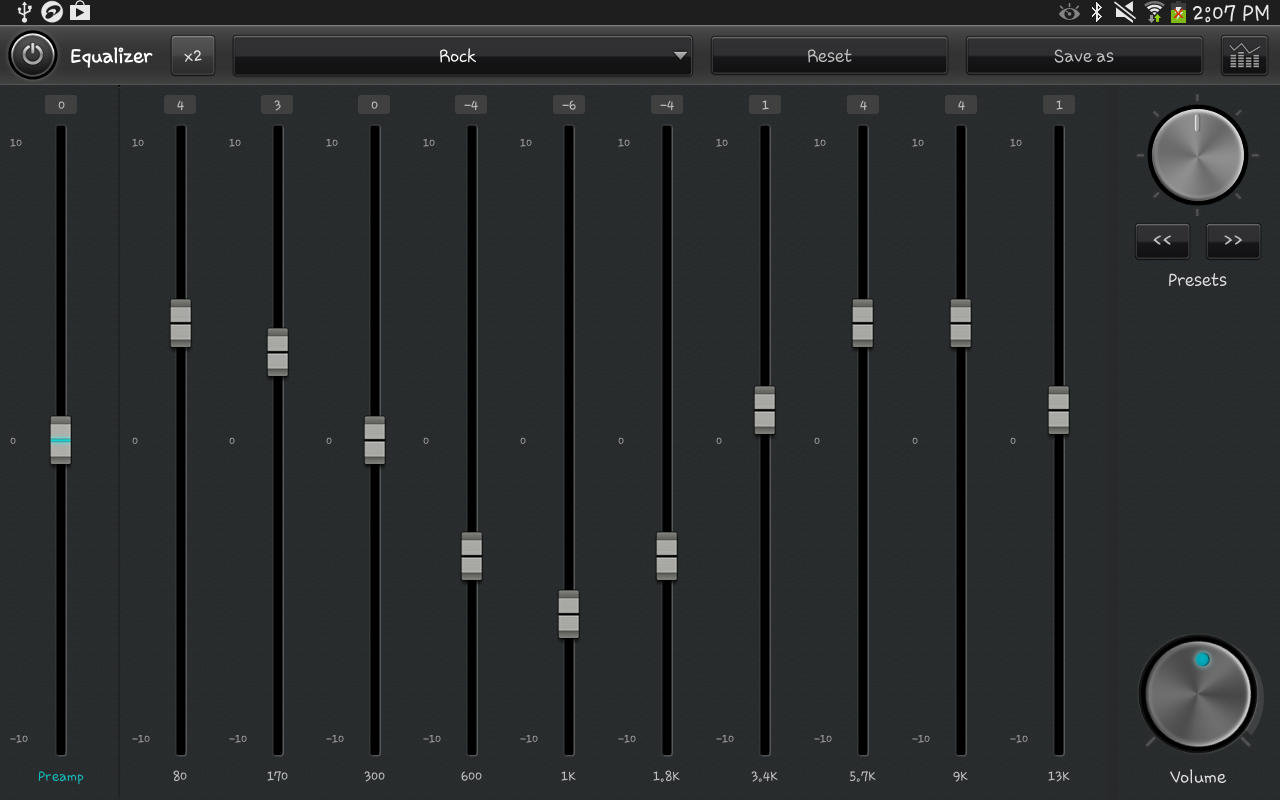Viewport: 1280px width, 800px height.
Task: Click the 1K band slider handle
Action: tap(568, 615)
